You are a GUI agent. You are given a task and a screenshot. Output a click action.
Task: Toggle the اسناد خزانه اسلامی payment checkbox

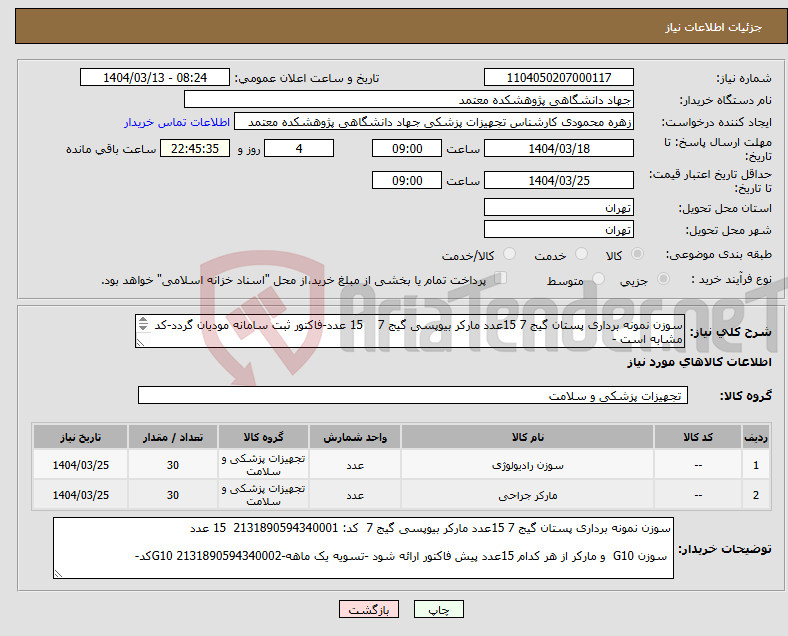point(501,278)
